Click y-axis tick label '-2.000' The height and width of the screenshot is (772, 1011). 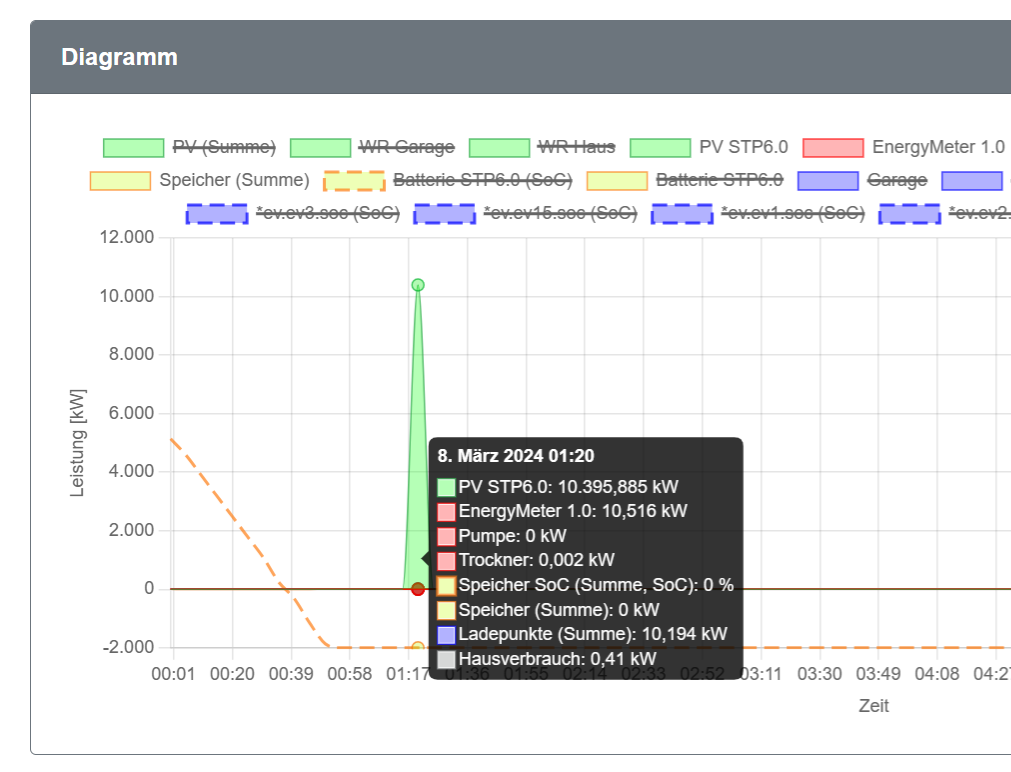(x=128, y=647)
